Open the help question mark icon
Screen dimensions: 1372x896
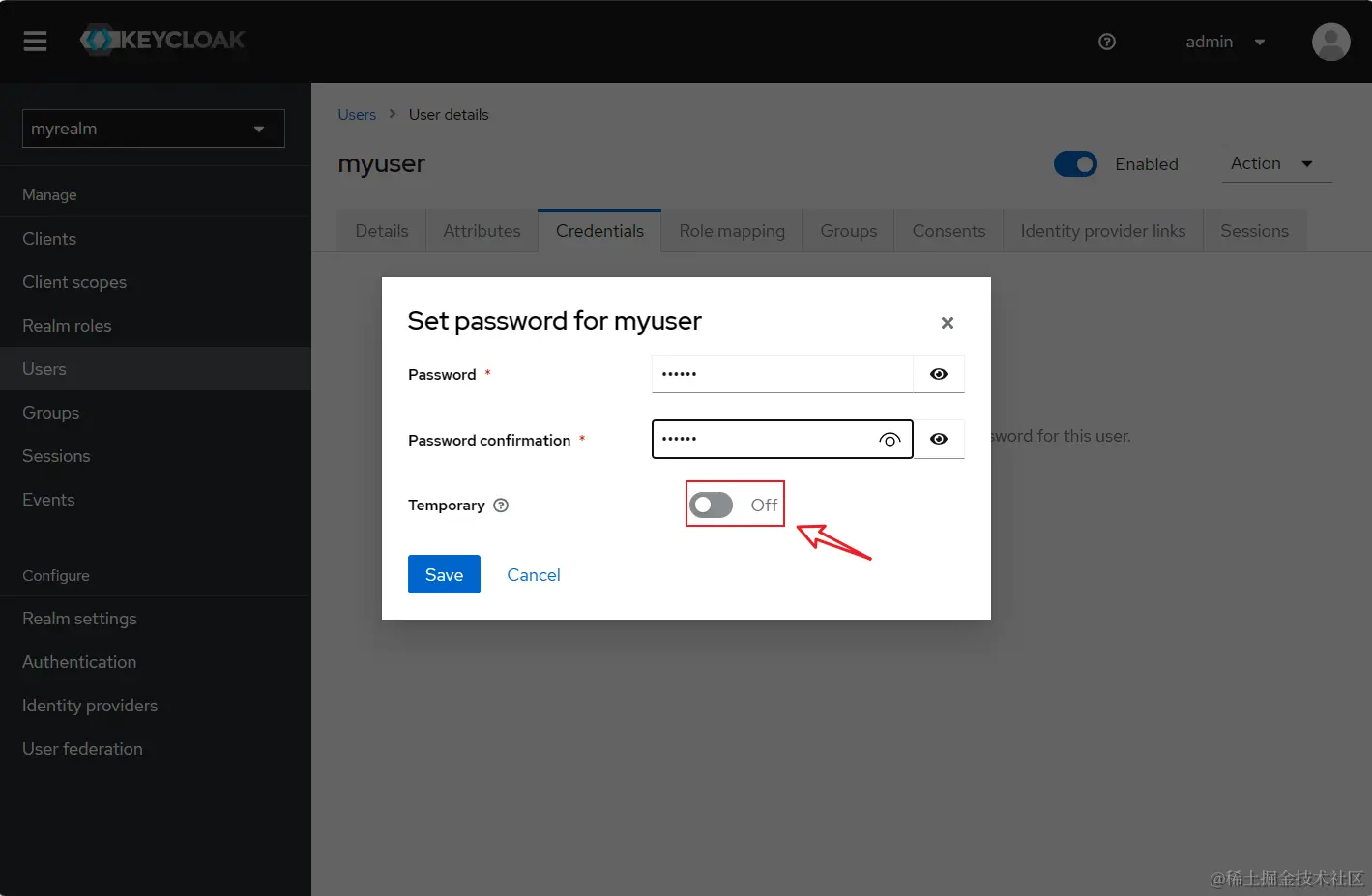coord(1107,42)
